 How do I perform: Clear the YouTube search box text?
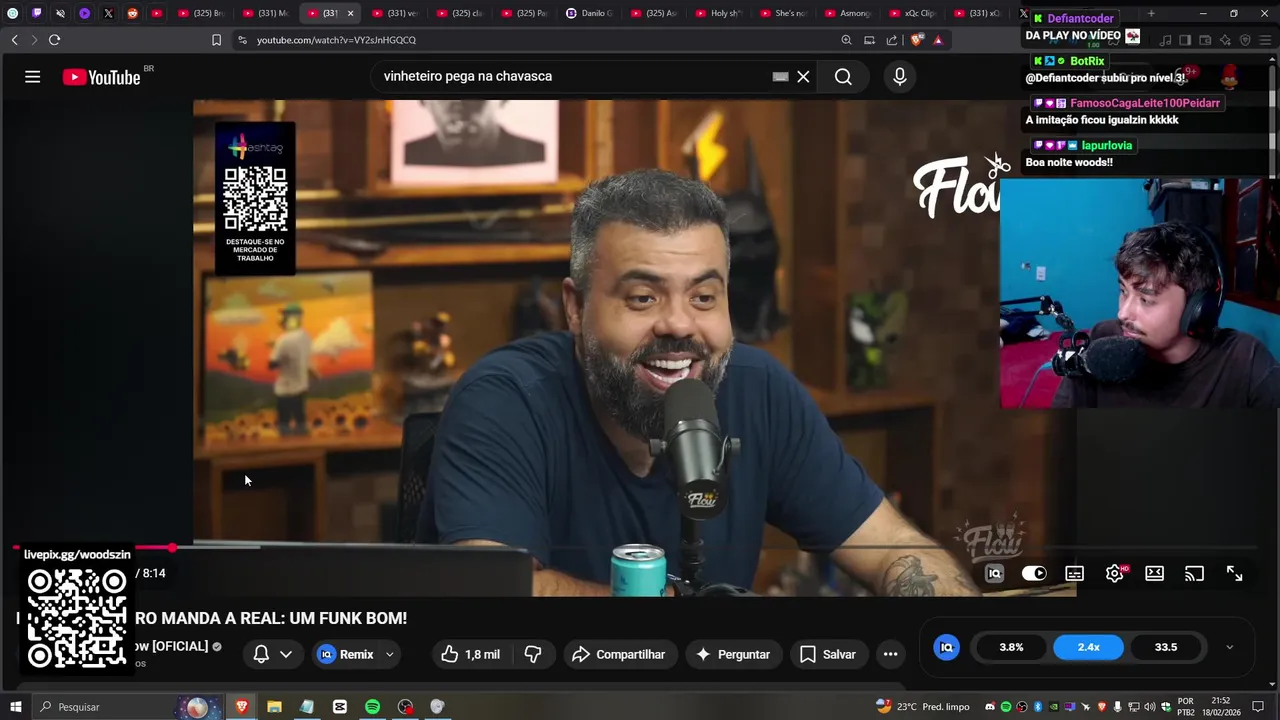tap(803, 76)
